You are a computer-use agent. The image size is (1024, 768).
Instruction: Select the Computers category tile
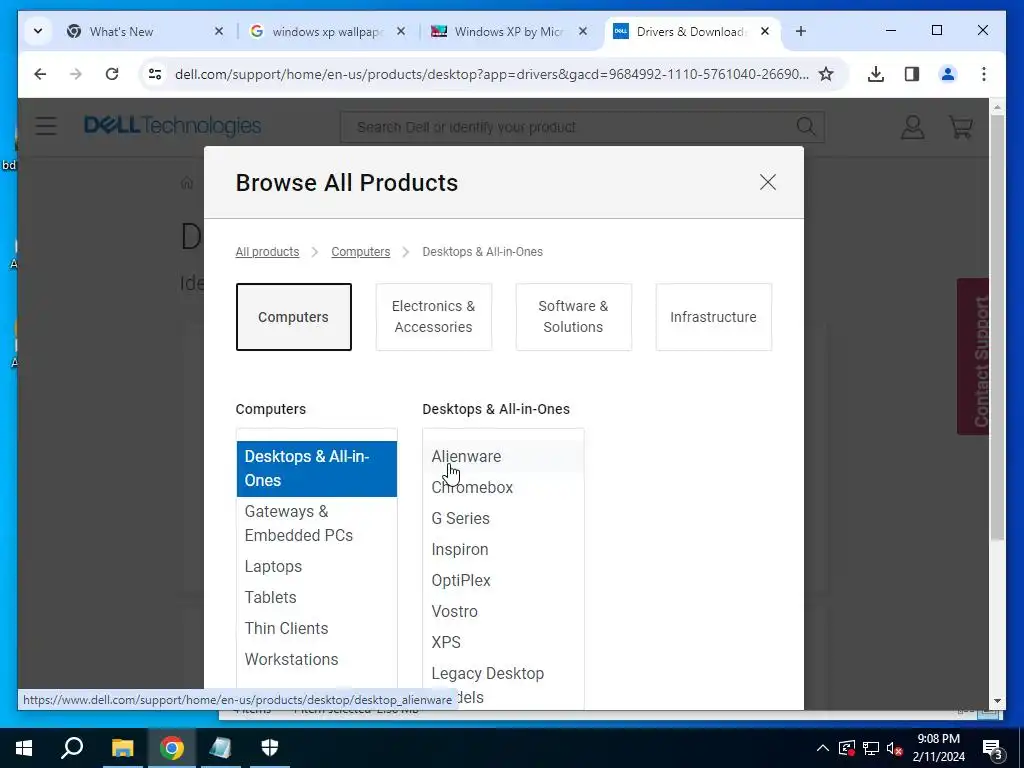pyautogui.click(x=293, y=317)
